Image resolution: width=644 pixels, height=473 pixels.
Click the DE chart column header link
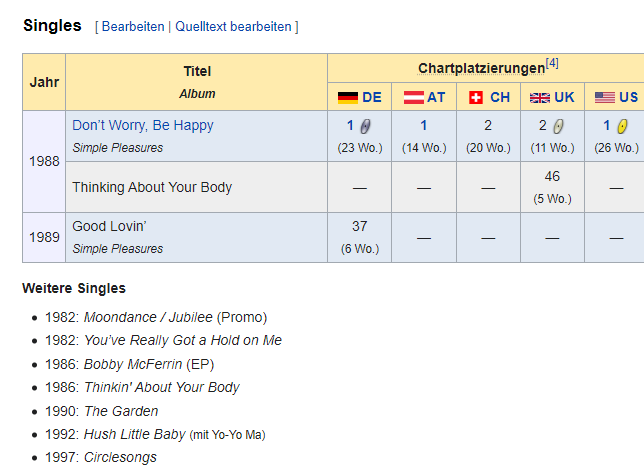tap(372, 98)
